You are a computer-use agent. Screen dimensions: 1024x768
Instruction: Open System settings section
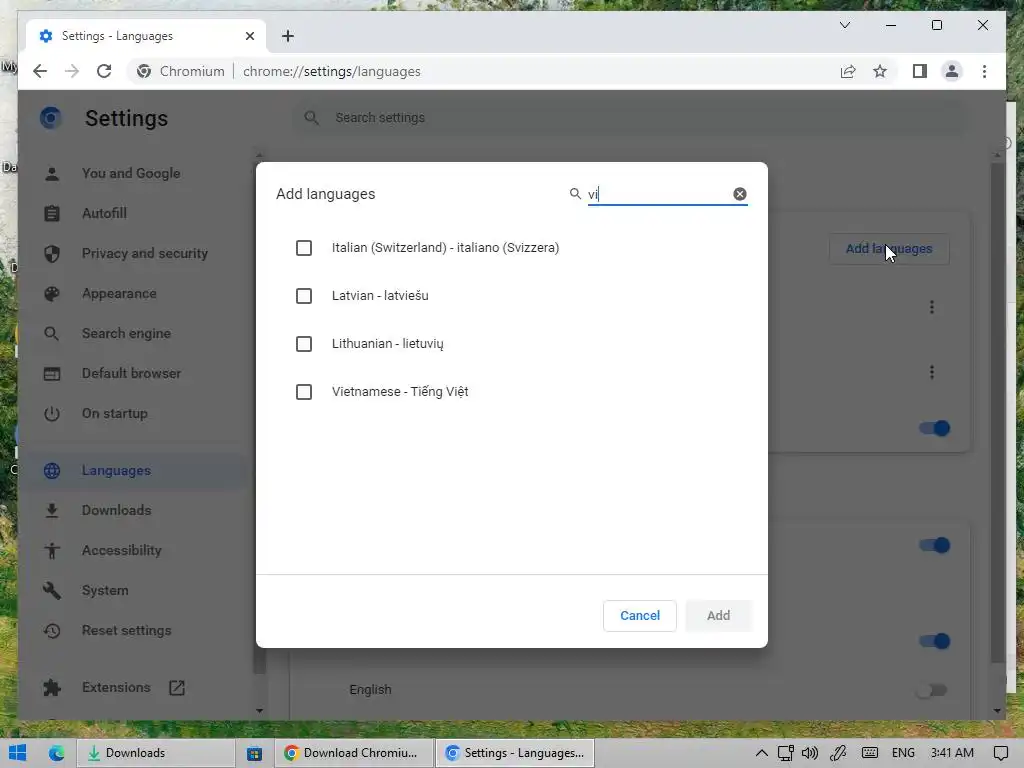[104, 590]
